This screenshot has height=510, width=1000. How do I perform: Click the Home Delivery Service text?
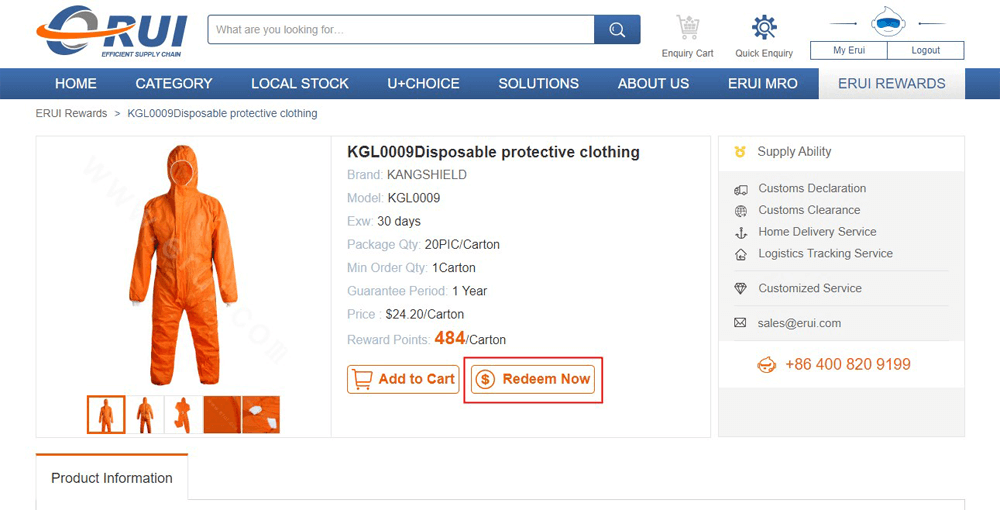coord(817,232)
